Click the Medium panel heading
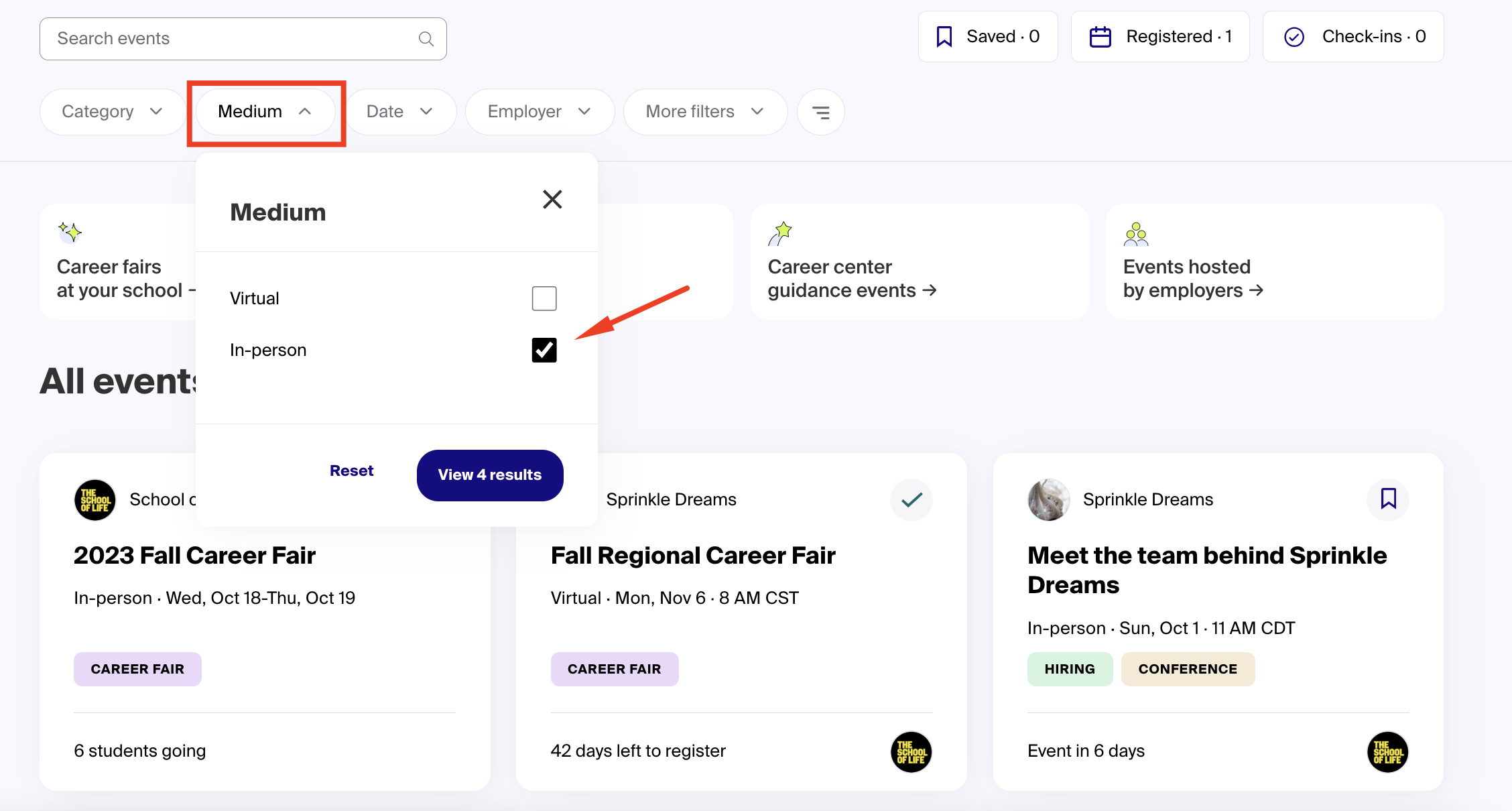Viewport: 1512px width, 811px height. (x=278, y=212)
